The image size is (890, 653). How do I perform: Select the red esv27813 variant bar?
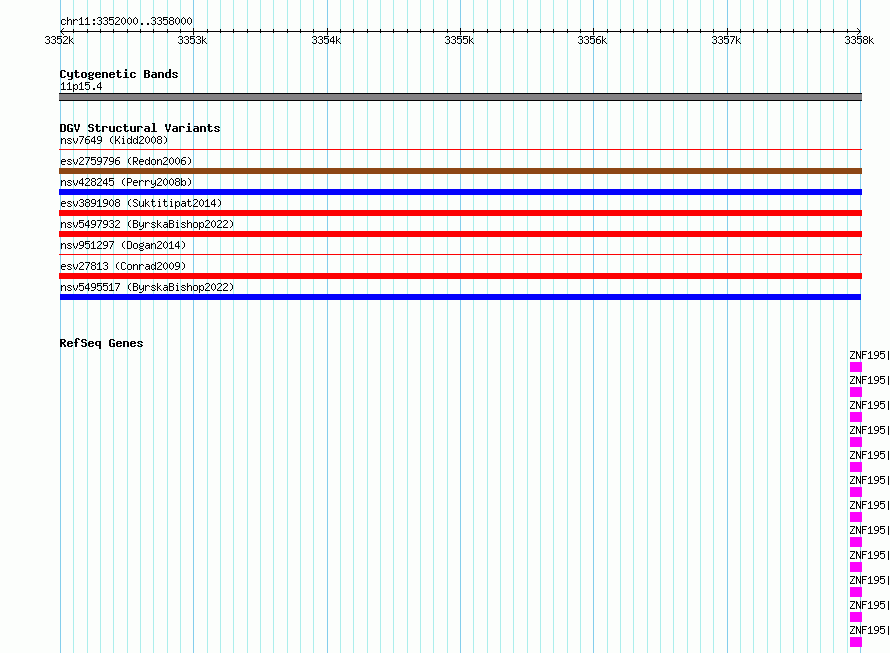click(460, 276)
